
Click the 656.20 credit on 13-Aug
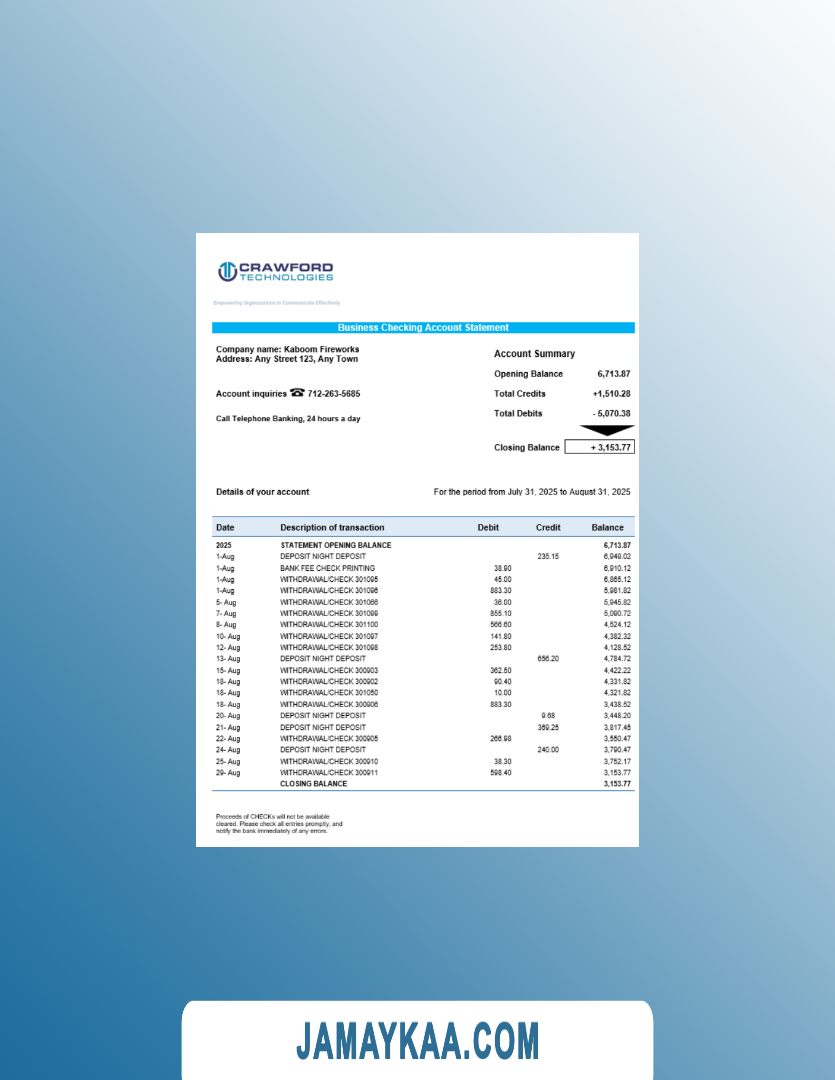(x=547, y=659)
